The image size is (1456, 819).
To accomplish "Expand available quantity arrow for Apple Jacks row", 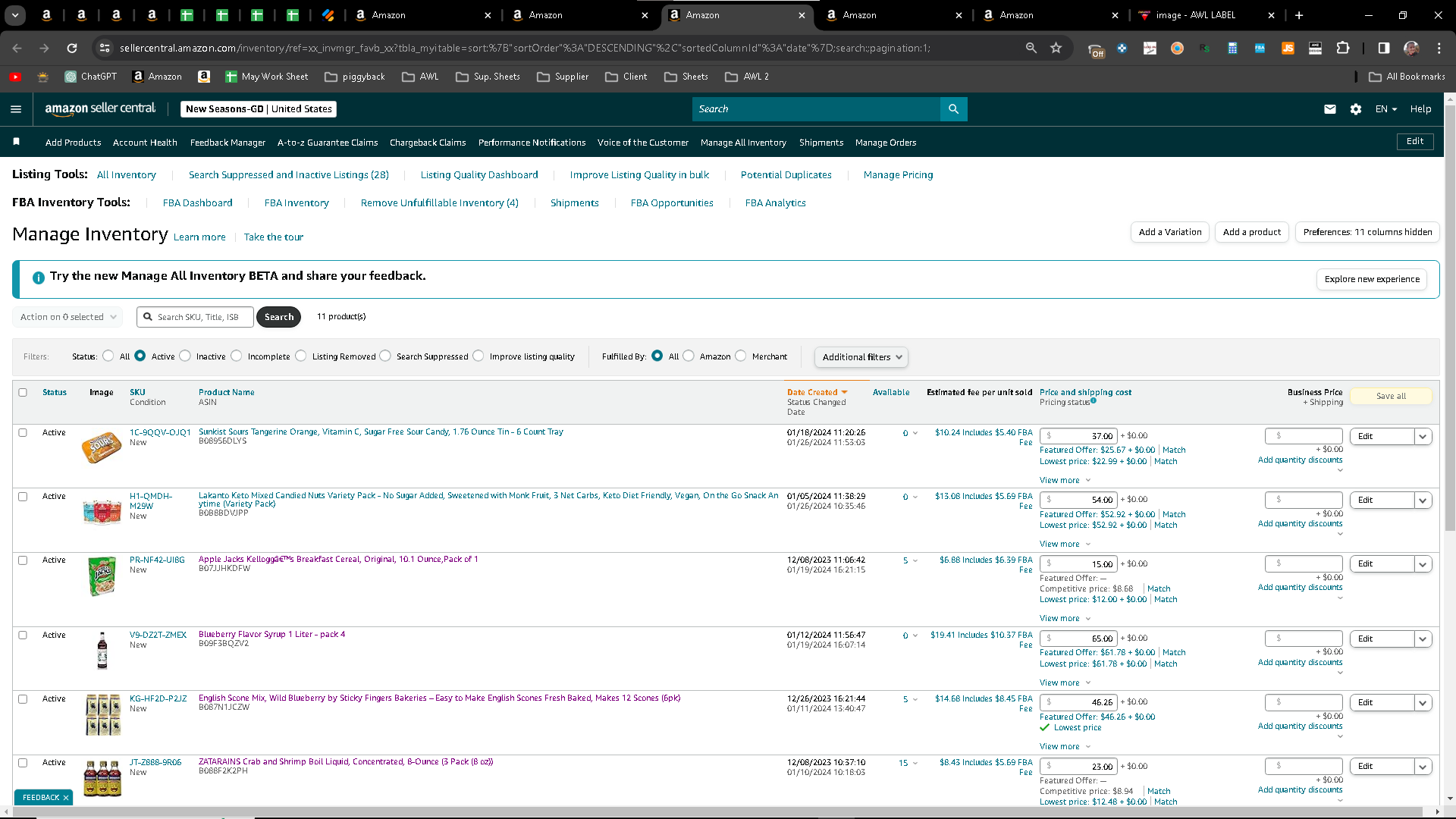I will pos(915,561).
